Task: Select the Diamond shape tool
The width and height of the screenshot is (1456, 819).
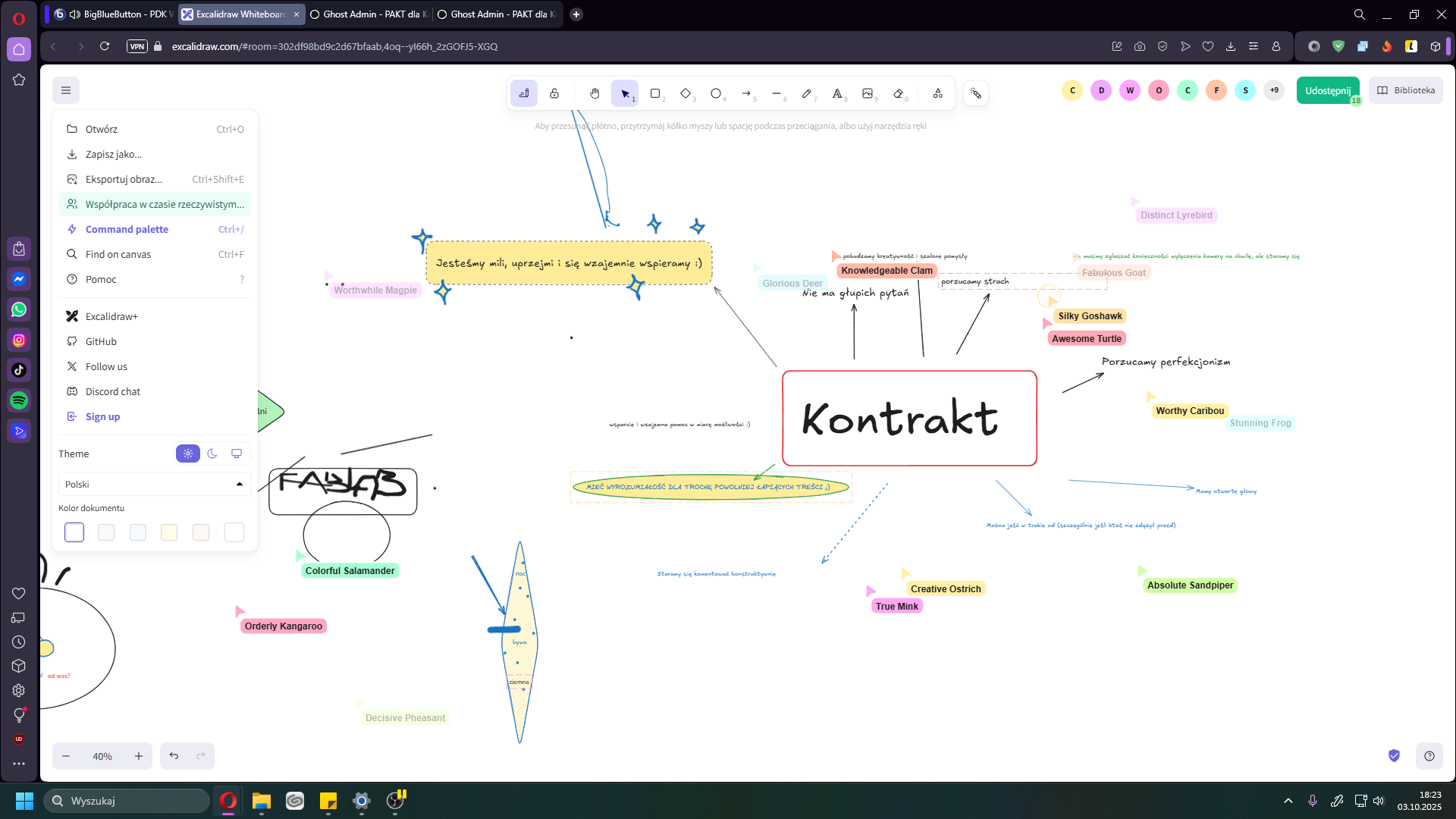Action: coord(686,93)
